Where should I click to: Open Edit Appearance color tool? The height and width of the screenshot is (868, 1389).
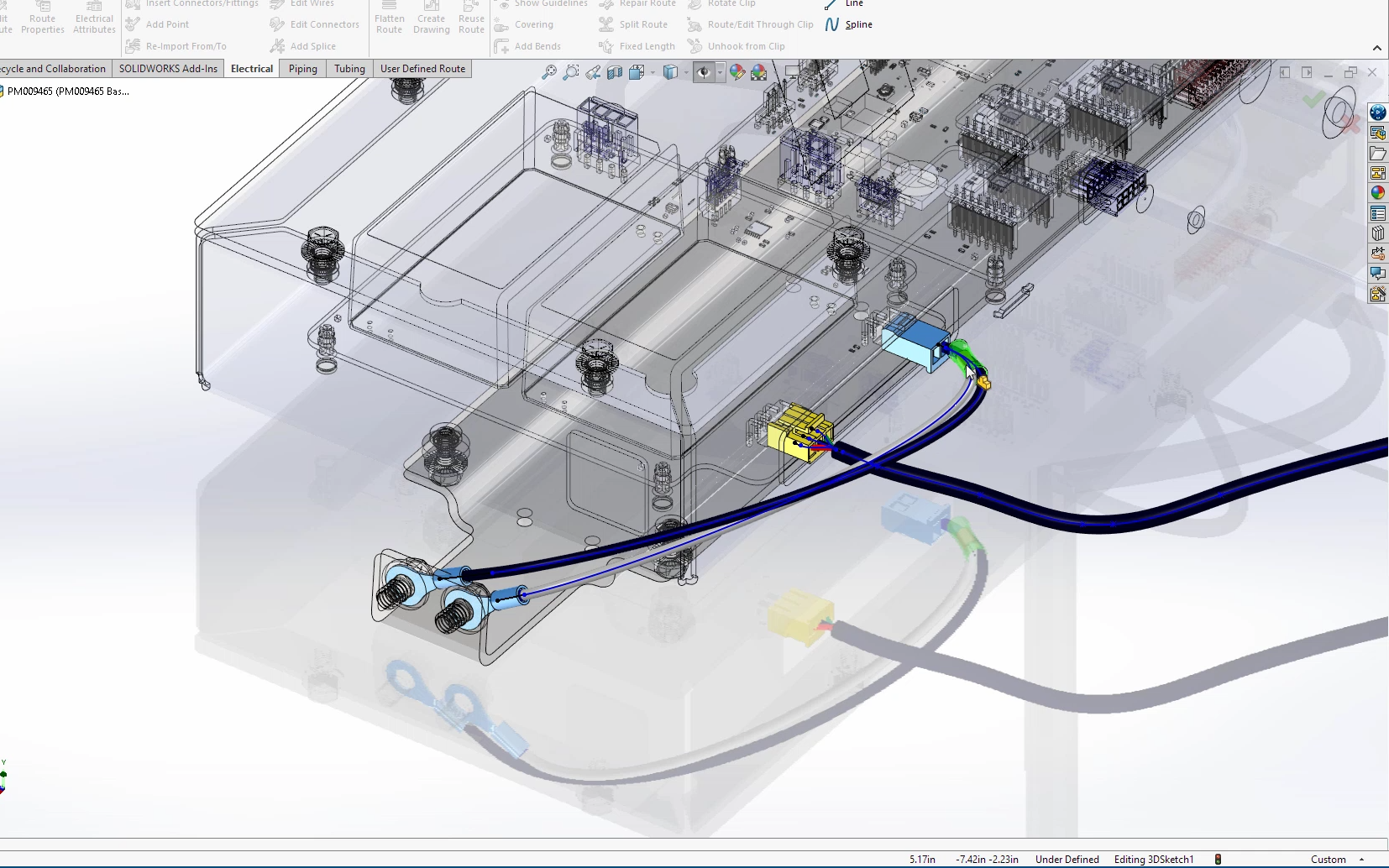point(736,72)
